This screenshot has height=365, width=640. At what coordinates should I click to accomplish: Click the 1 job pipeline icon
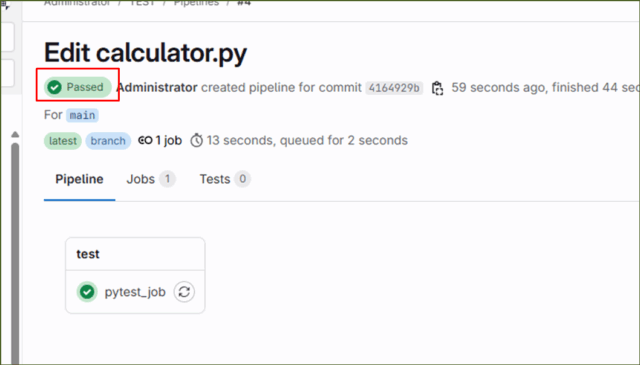pos(145,140)
